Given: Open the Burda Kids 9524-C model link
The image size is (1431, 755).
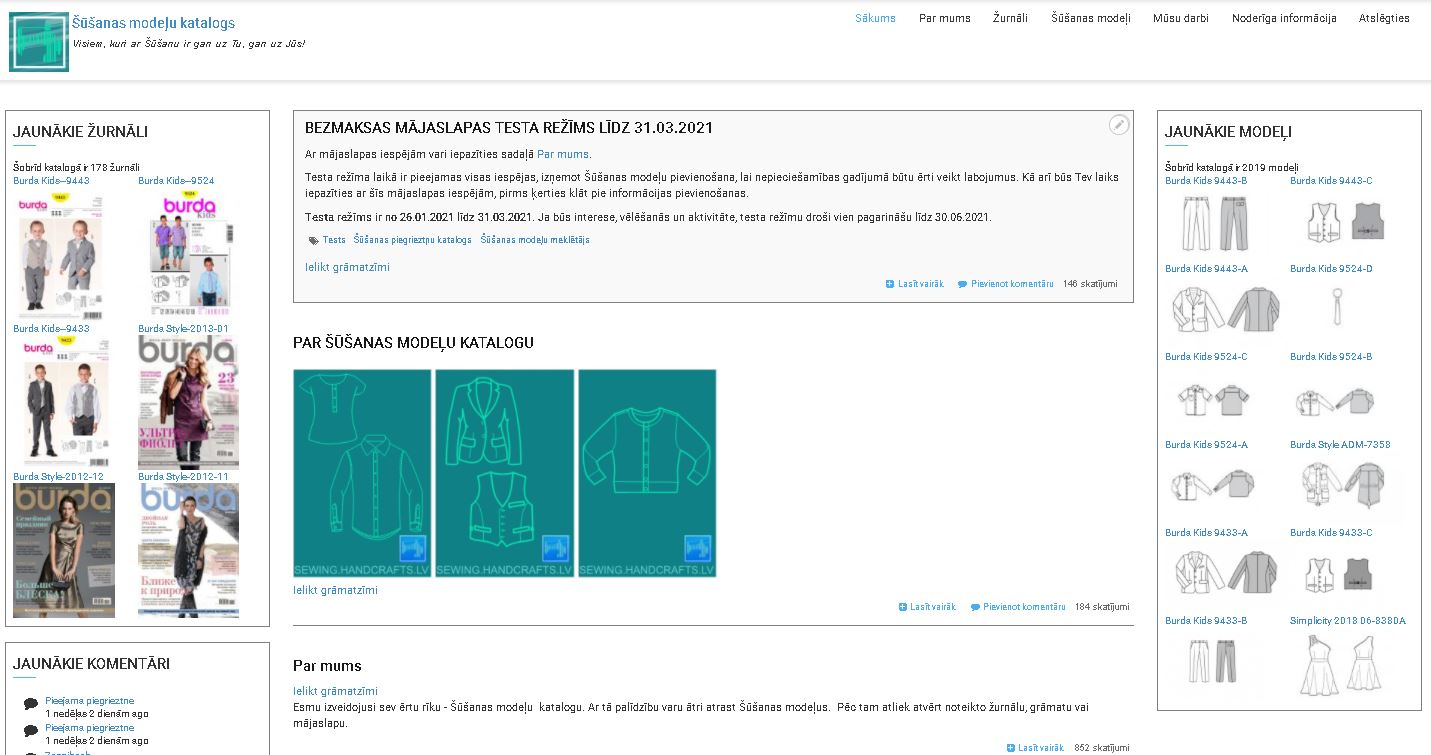Looking at the screenshot, I should 1206,357.
